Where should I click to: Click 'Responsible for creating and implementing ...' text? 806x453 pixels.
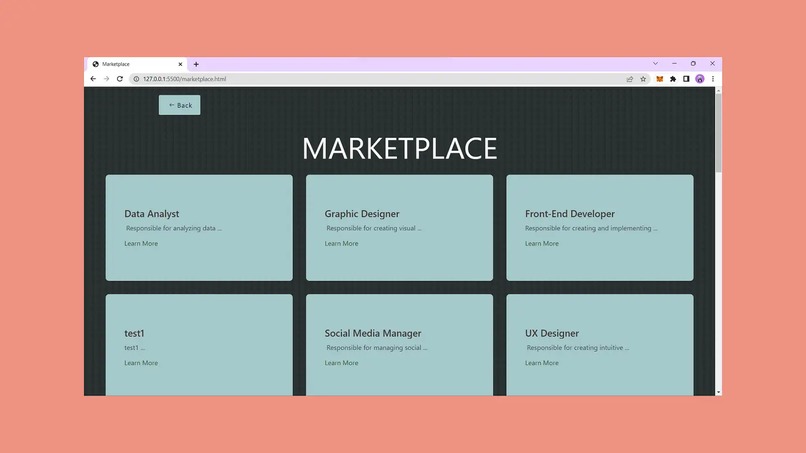pos(591,228)
